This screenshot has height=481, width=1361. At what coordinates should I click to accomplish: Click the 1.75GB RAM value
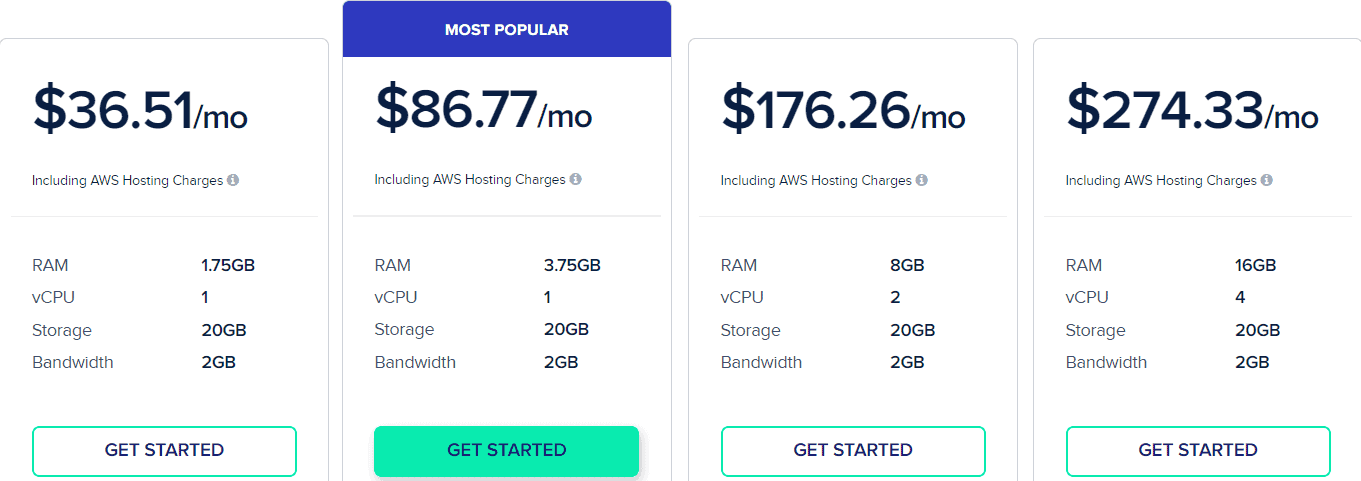click(228, 266)
